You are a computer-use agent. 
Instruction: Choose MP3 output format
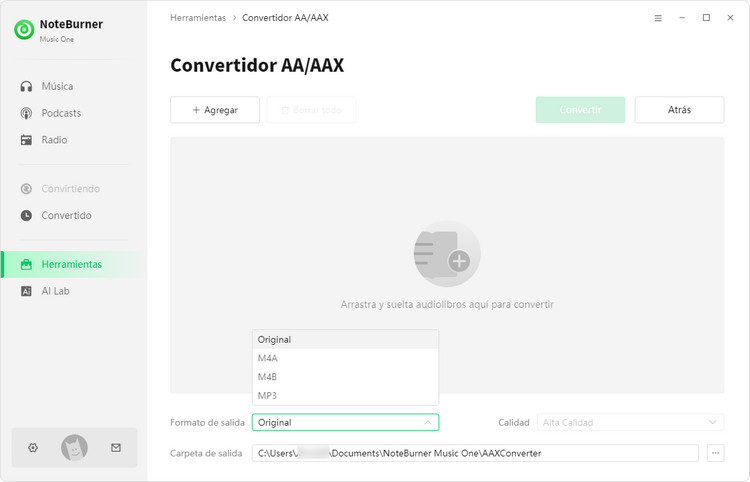(345, 395)
